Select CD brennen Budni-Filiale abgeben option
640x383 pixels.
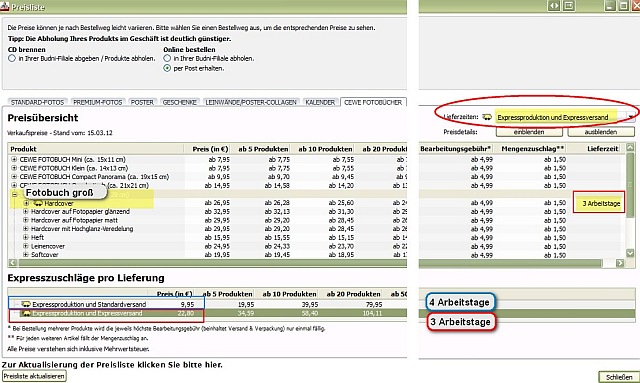(12, 58)
